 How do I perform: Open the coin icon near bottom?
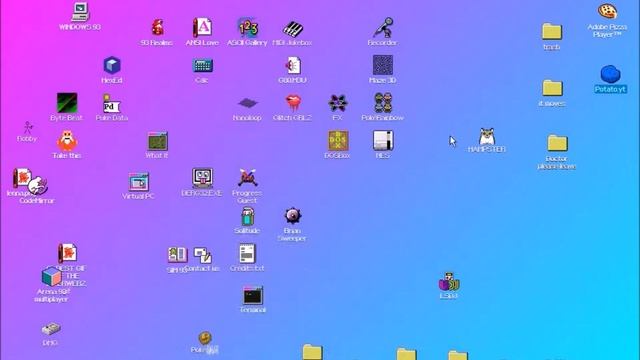coord(205,338)
